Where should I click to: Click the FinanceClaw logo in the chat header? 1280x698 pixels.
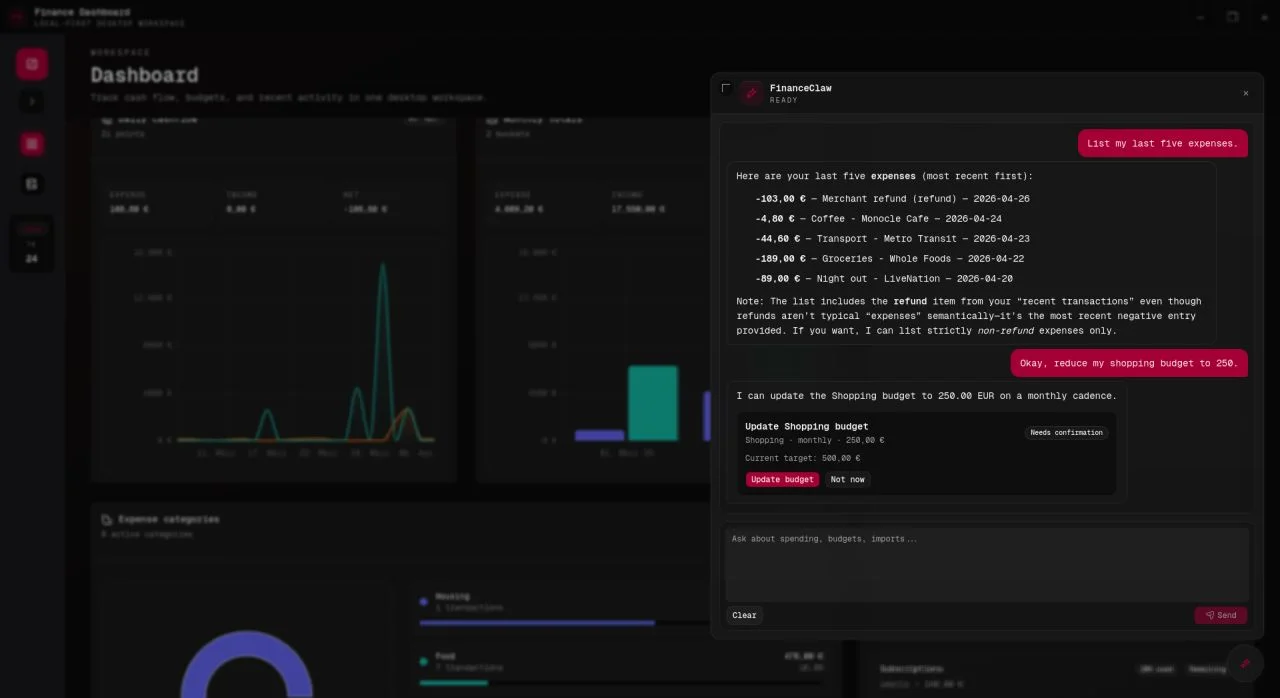click(x=751, y=93)
